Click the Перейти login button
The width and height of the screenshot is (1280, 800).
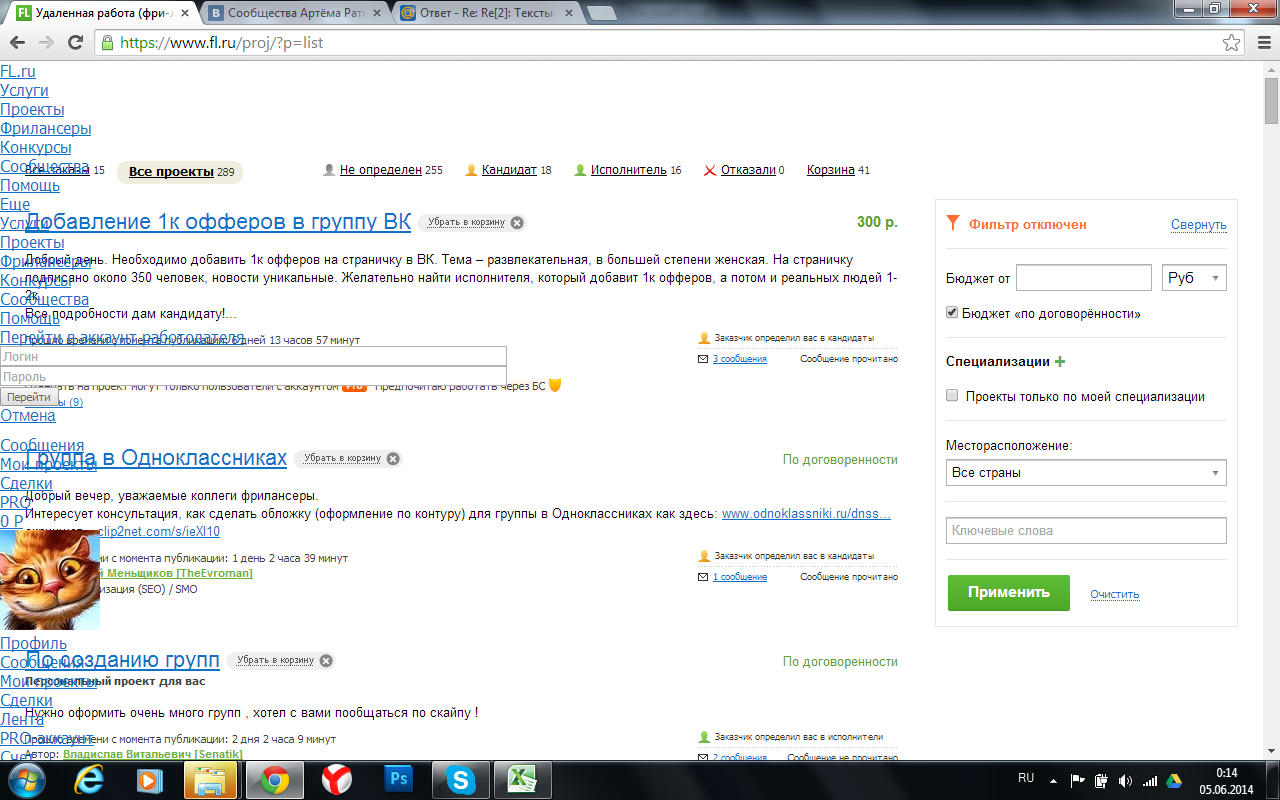[27, 397]
